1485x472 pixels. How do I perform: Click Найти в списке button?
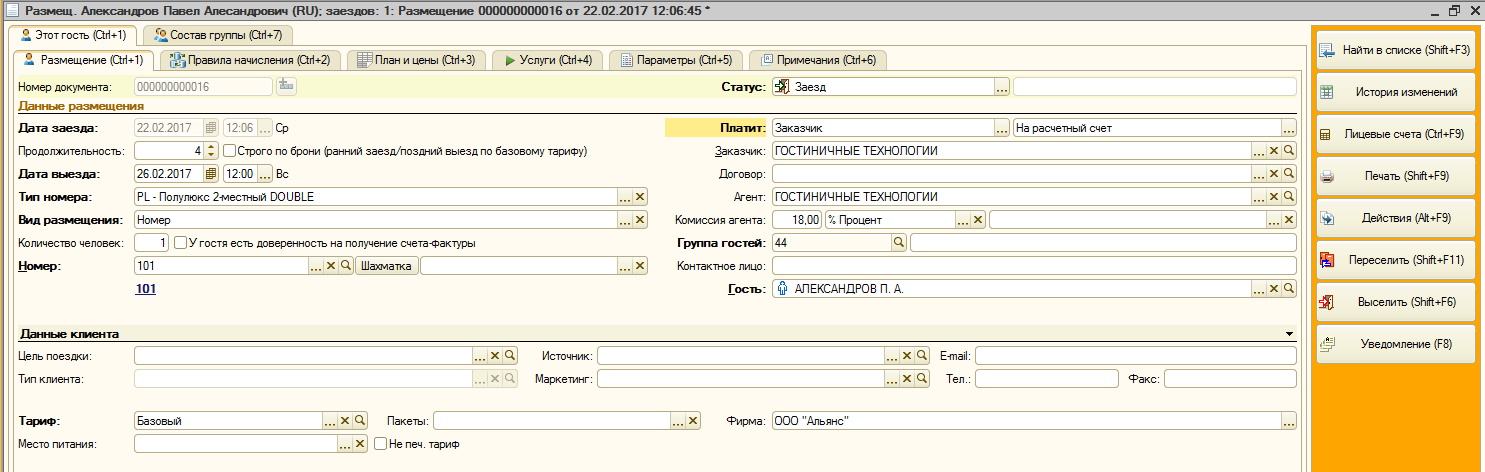pos(1396,50)
